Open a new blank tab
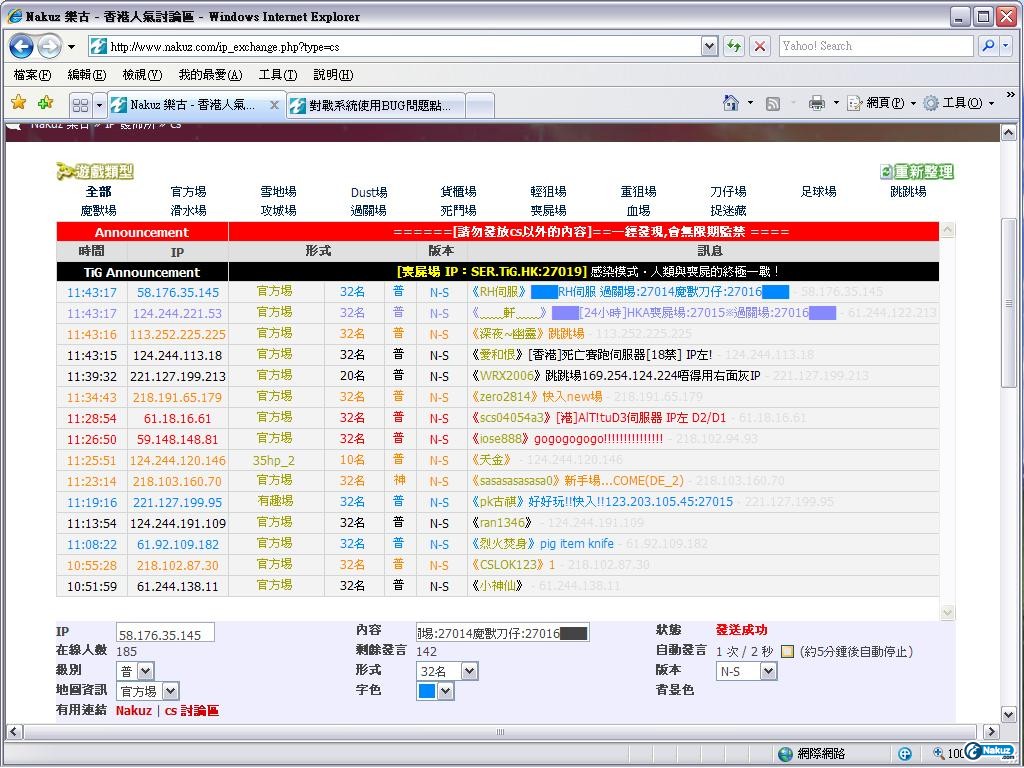Image resolution: width=1024 pixels, height=768 pixels. coord(480,106)
